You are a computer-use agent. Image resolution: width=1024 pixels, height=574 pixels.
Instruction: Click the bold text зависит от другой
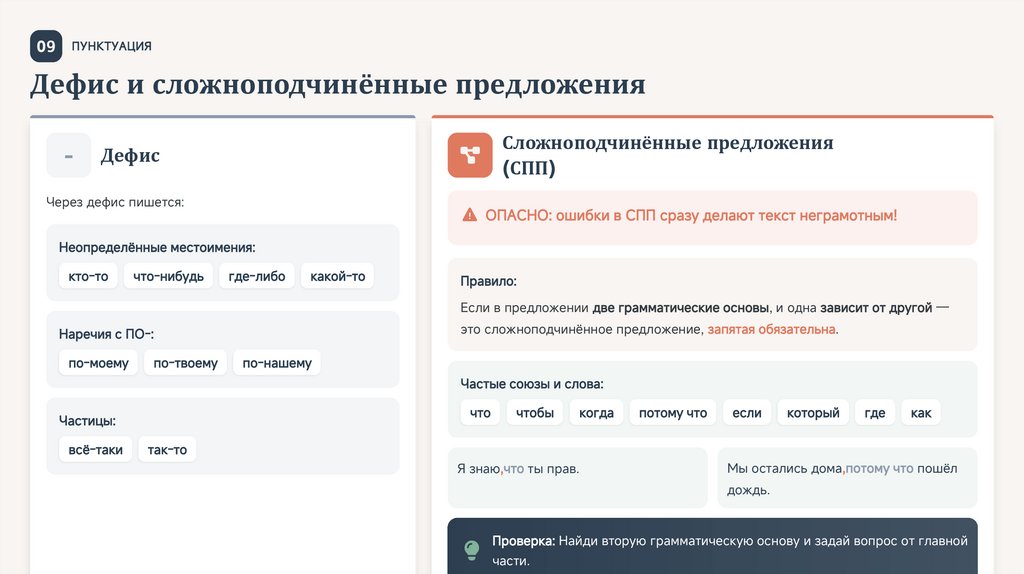[x=876, y=308]
